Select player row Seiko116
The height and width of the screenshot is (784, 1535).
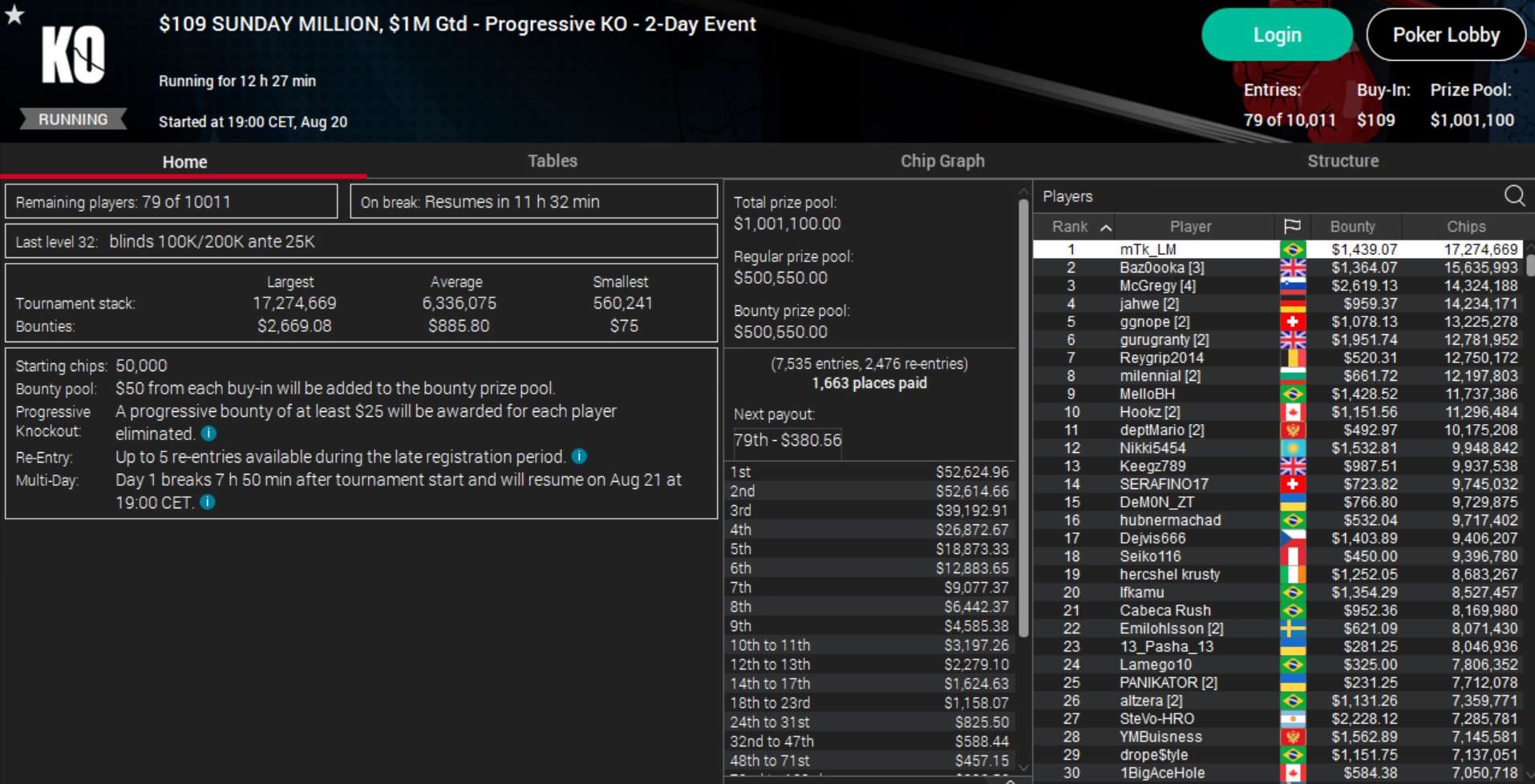[1279, 556]
